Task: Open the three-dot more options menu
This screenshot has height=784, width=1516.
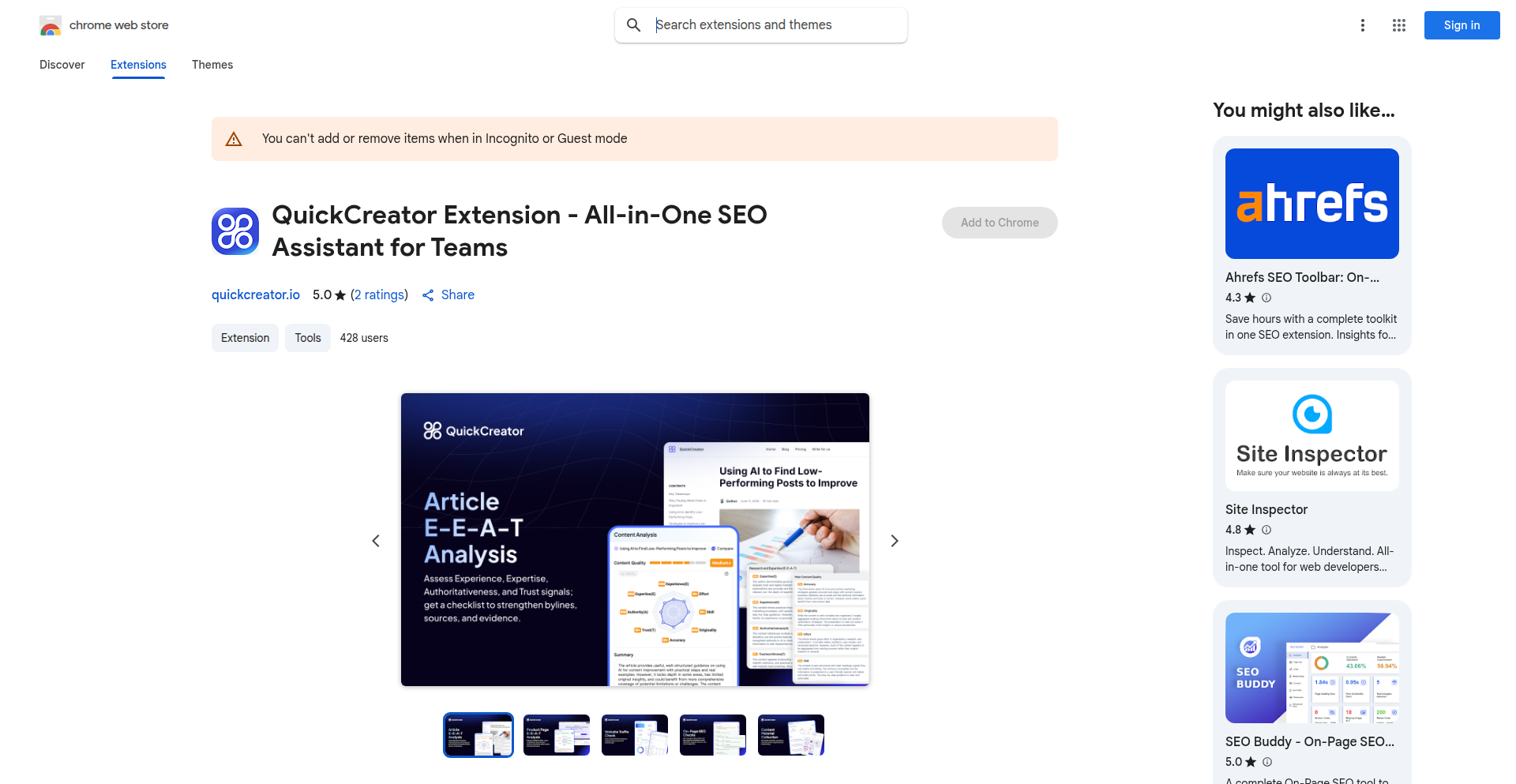Action: (1362, 25)
